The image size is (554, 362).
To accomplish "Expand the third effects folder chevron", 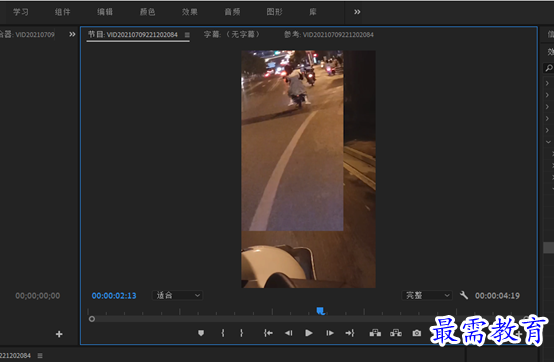I will point(547,107).
